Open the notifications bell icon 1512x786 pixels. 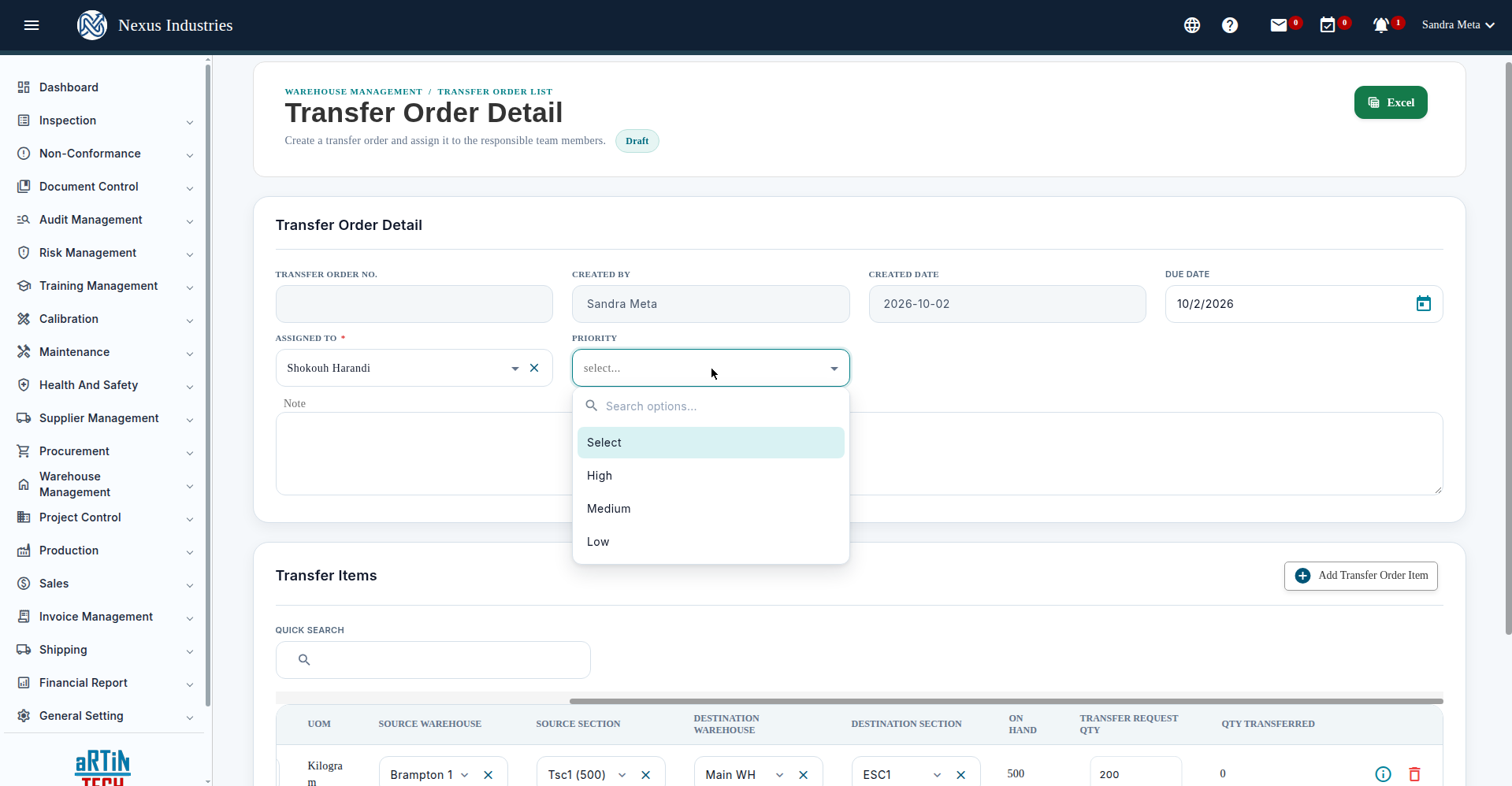pos(1380,25)
